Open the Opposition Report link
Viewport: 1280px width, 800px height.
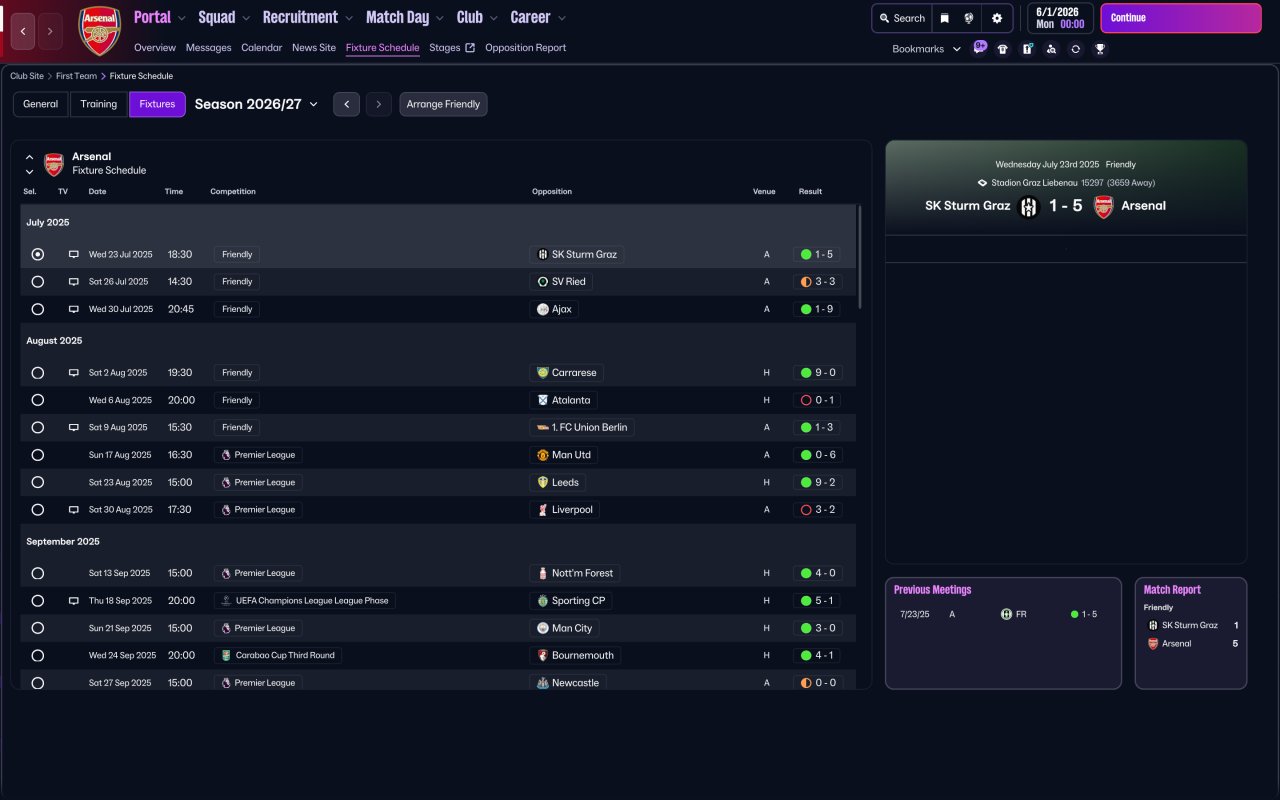(525, 48)
